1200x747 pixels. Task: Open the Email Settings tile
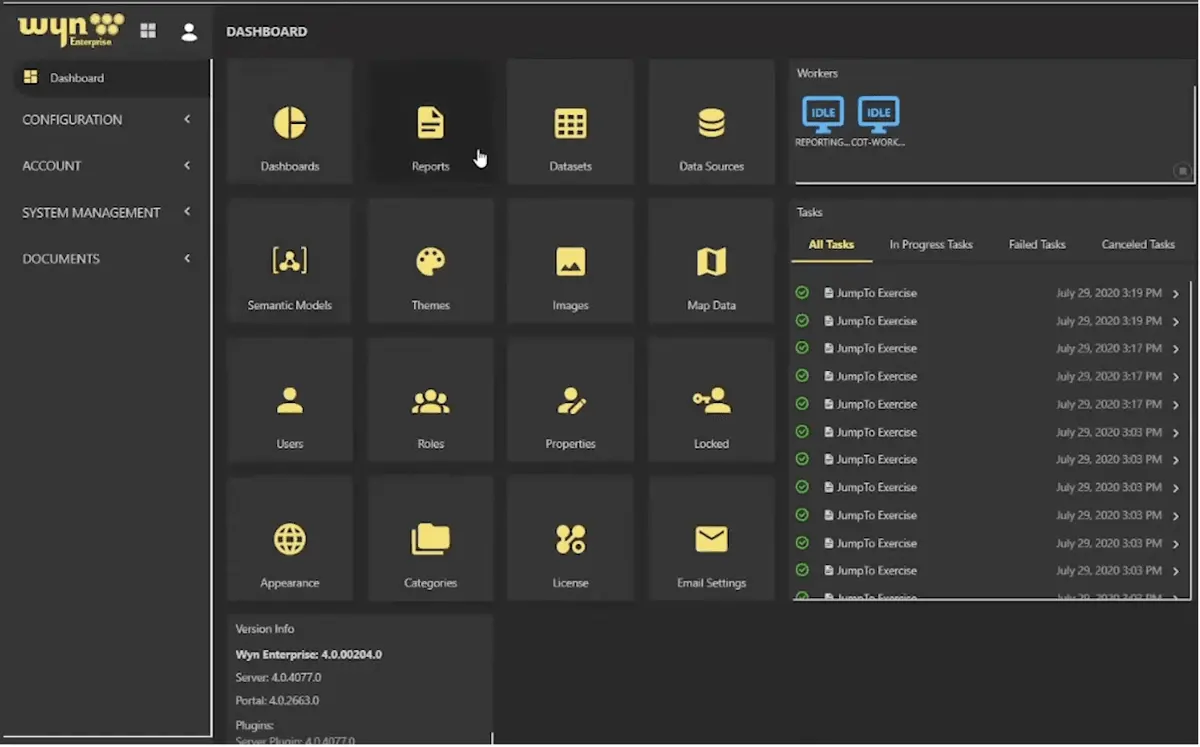point(711,539)
